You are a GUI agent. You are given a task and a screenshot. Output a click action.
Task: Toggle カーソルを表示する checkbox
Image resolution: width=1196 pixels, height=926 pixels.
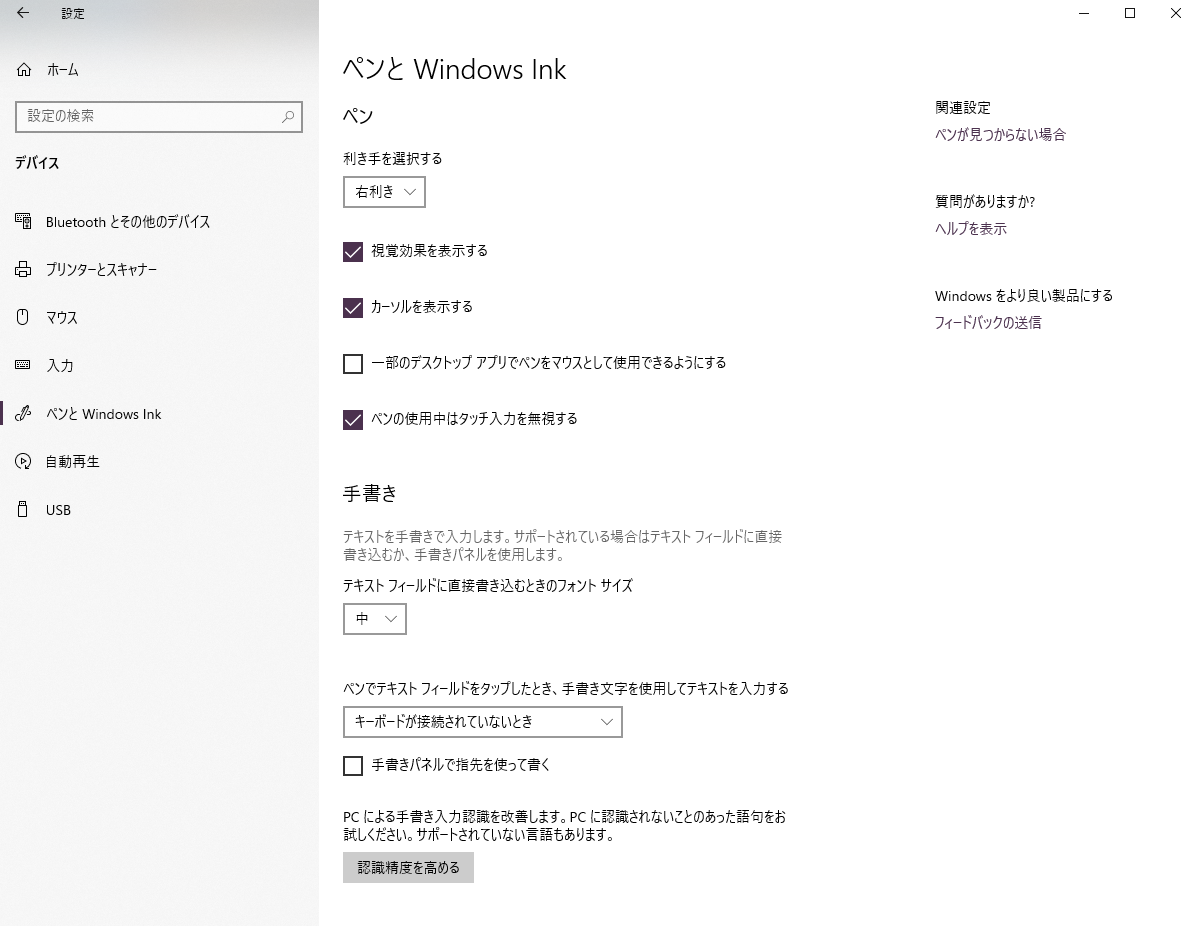pyautogui.click(x=352, y=307)
